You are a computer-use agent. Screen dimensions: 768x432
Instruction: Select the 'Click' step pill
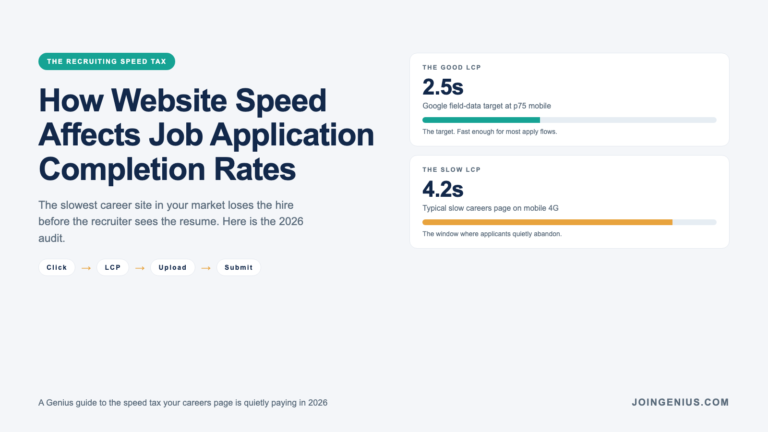(x=56, y=267)
